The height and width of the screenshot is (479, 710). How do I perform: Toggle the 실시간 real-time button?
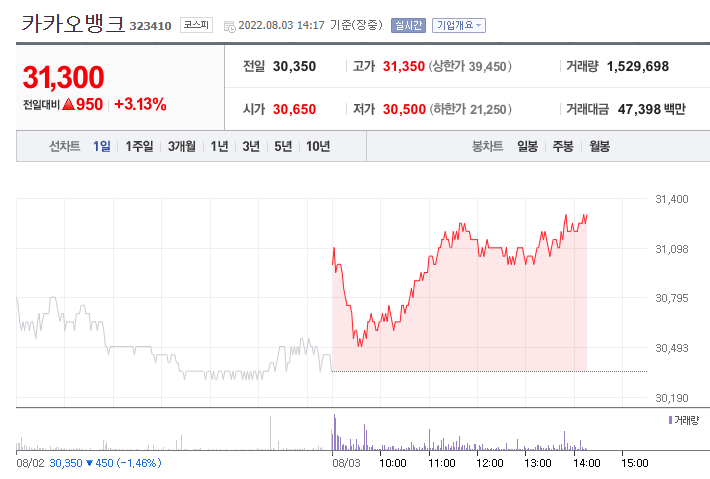pos(408,25)
